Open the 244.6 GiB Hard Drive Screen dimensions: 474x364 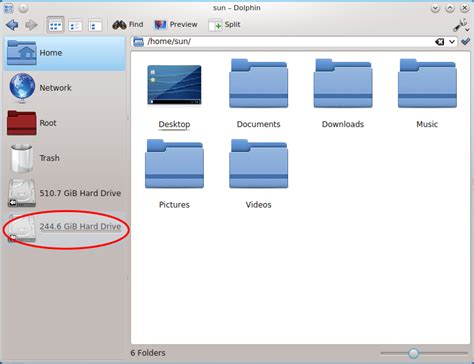(x=65, y=228)
